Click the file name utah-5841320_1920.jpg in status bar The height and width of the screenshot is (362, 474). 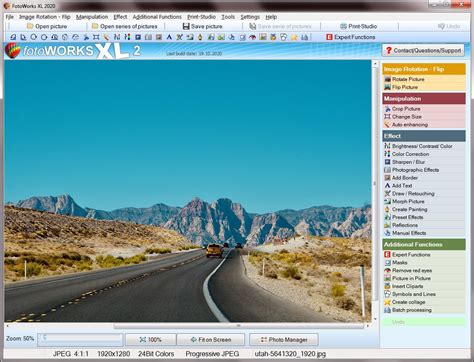pos(290,354)
